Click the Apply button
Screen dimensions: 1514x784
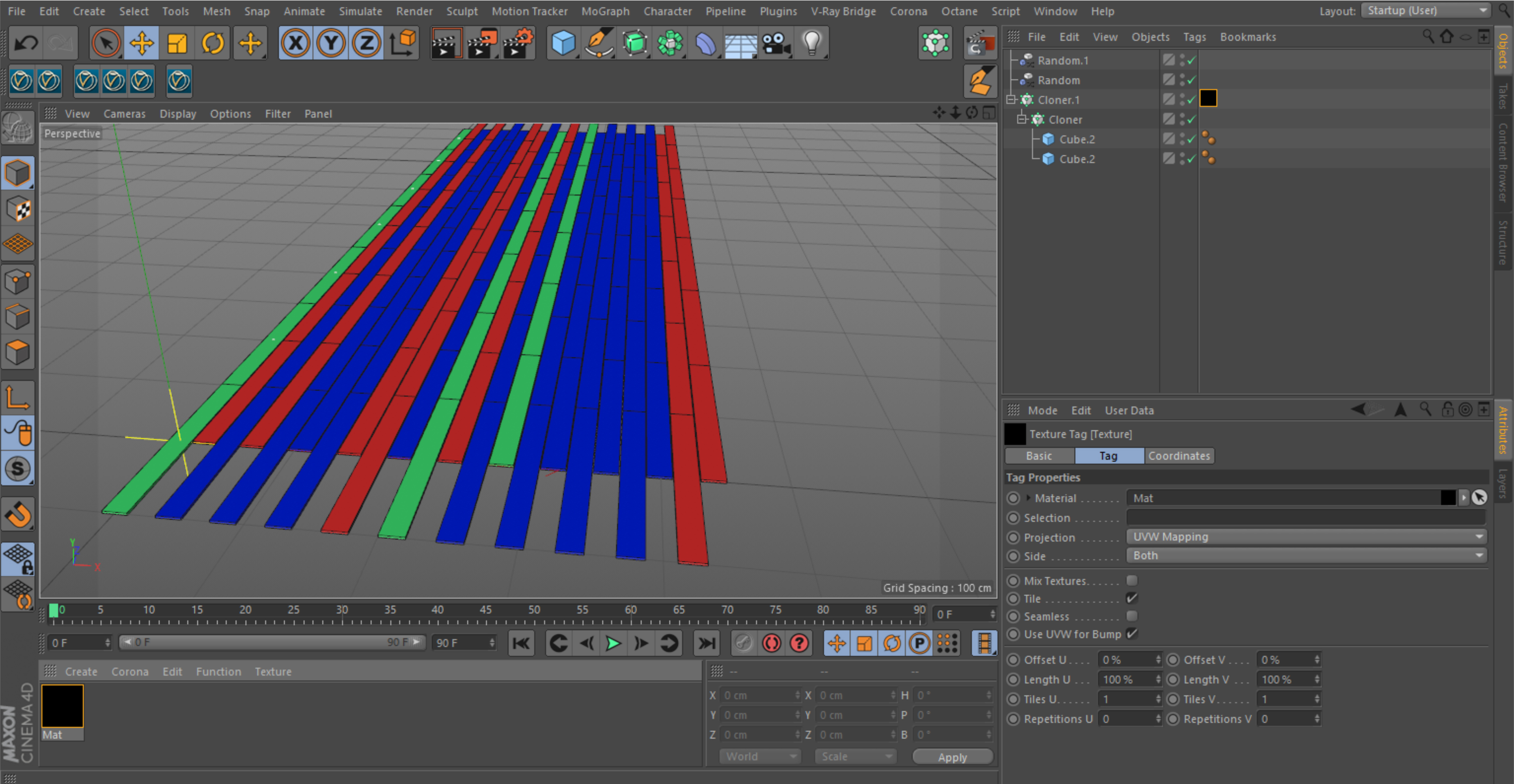[x=952, y=757]
